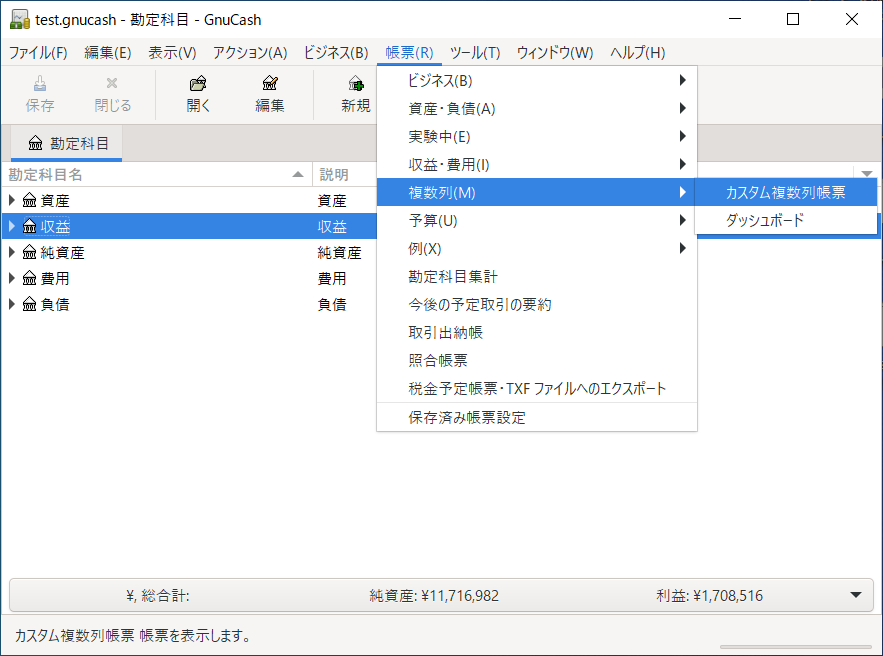883x656 pixels.
Task: Expand the 純資産 account tree row
Action: point(11,252)
